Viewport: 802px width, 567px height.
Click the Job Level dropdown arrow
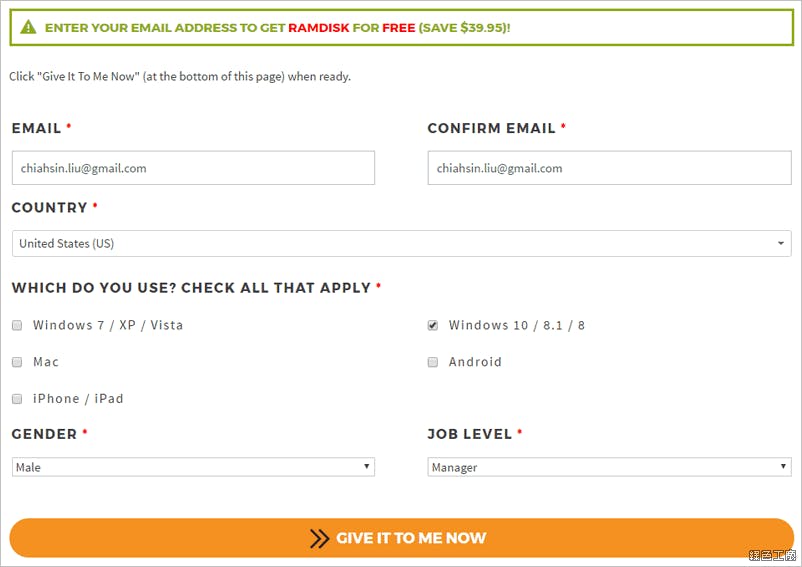[783, 466]
